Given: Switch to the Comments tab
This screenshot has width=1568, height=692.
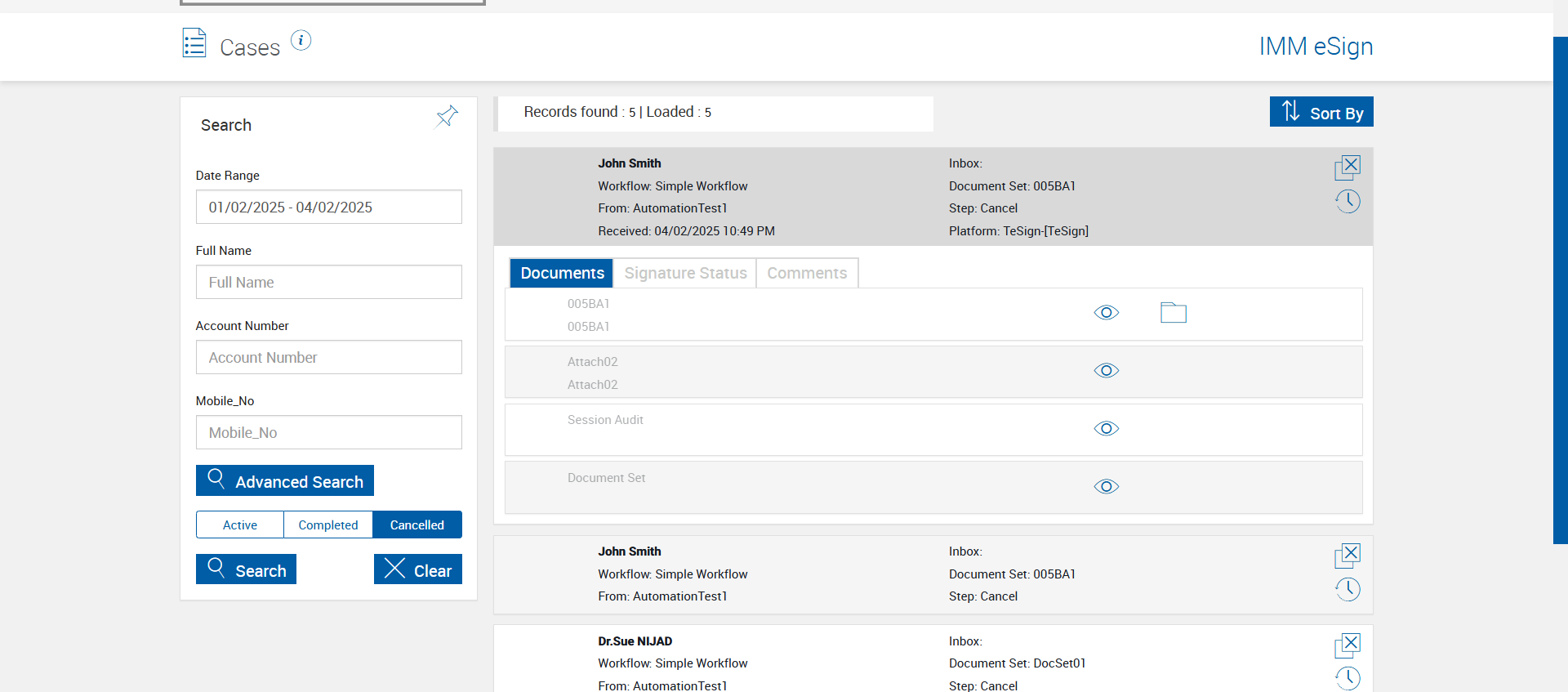Looking at the screenshot, I should pos(807,273).
